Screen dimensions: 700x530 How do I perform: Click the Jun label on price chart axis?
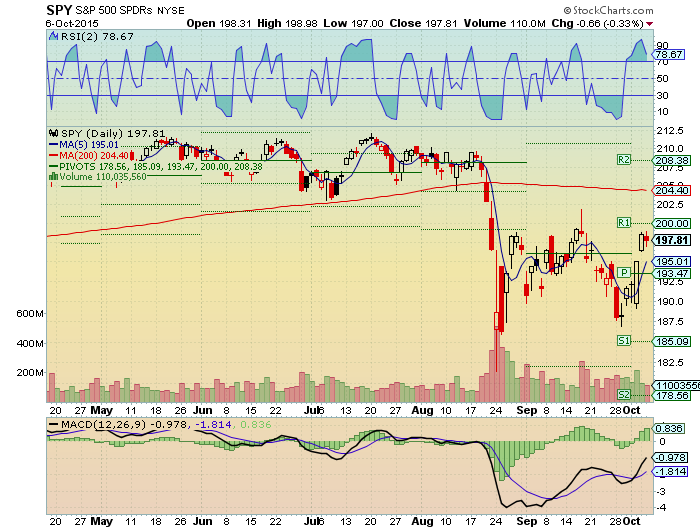pos(203,410)
